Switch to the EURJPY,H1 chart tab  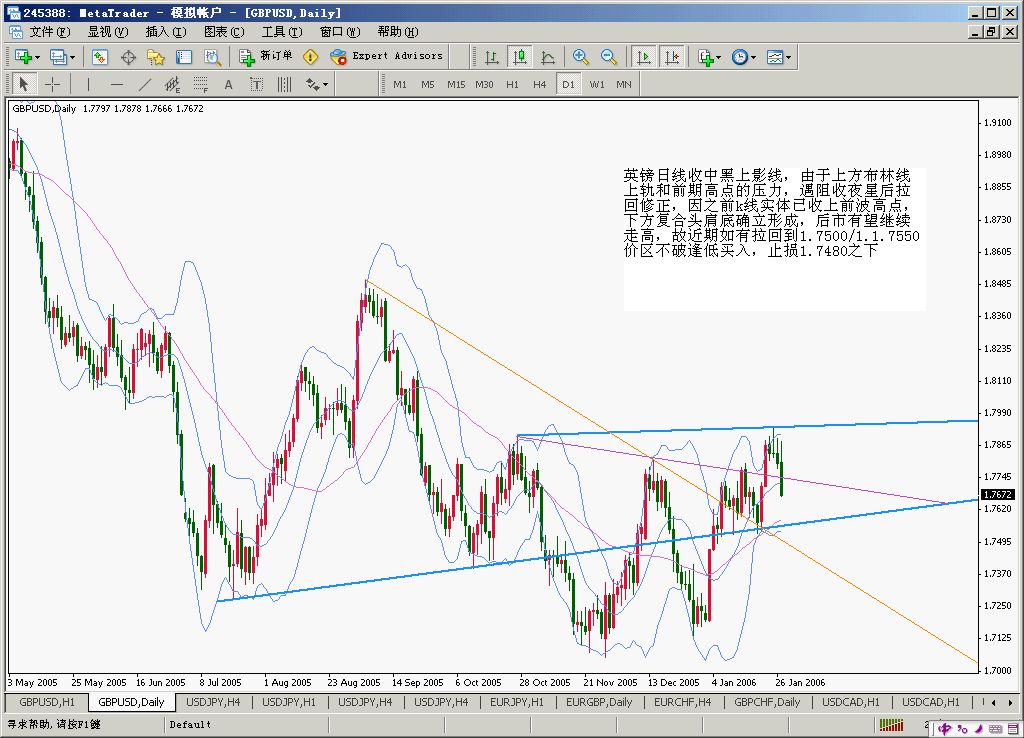click(517, 703)
